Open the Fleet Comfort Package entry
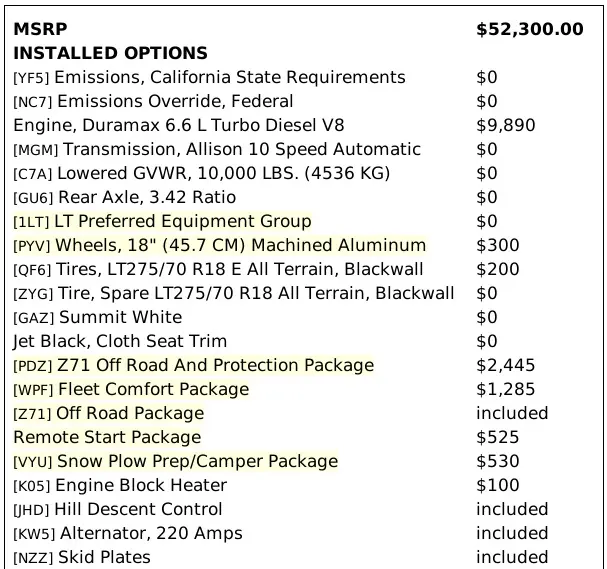This screenshot has height=569, width=607. coord(153,389)
